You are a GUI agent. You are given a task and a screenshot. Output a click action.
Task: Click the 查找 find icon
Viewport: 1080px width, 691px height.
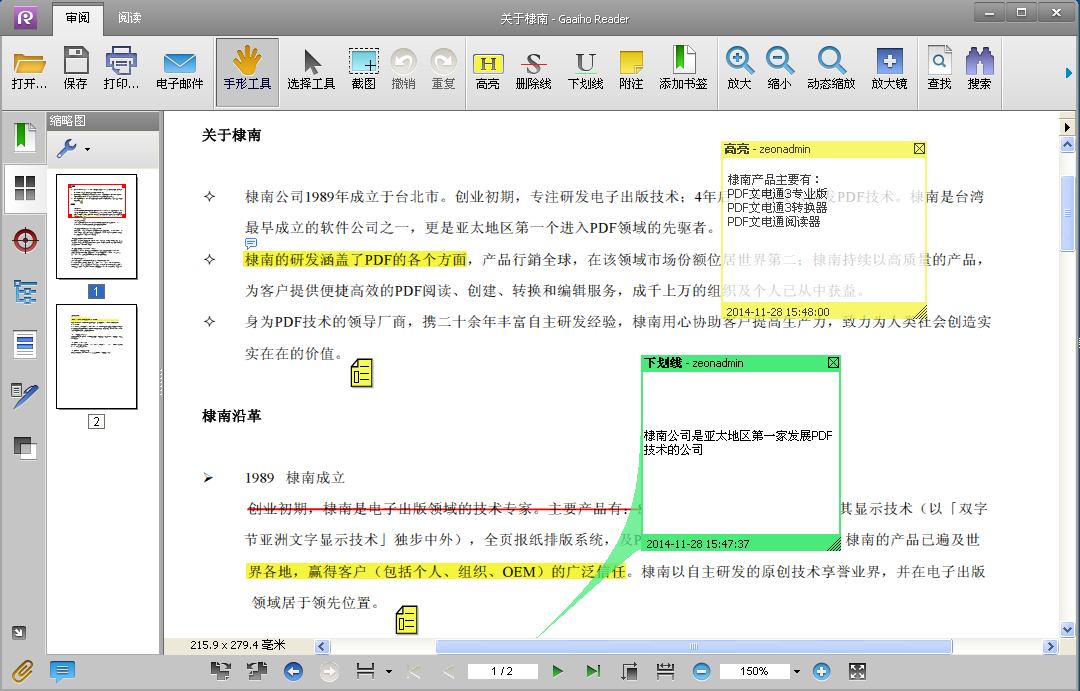click(939, 68)
